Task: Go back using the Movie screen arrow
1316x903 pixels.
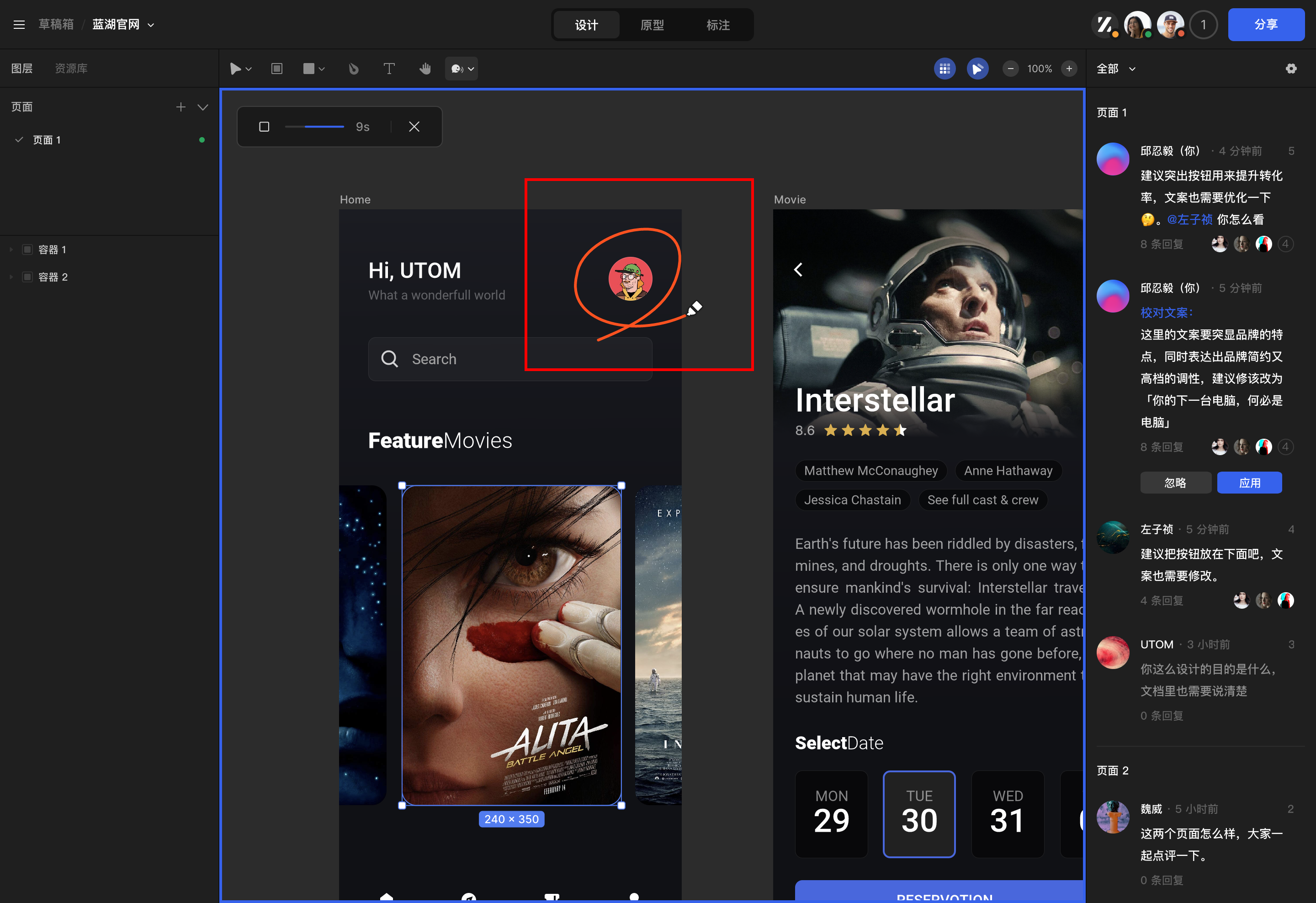Action: click(x=798, y=270)
